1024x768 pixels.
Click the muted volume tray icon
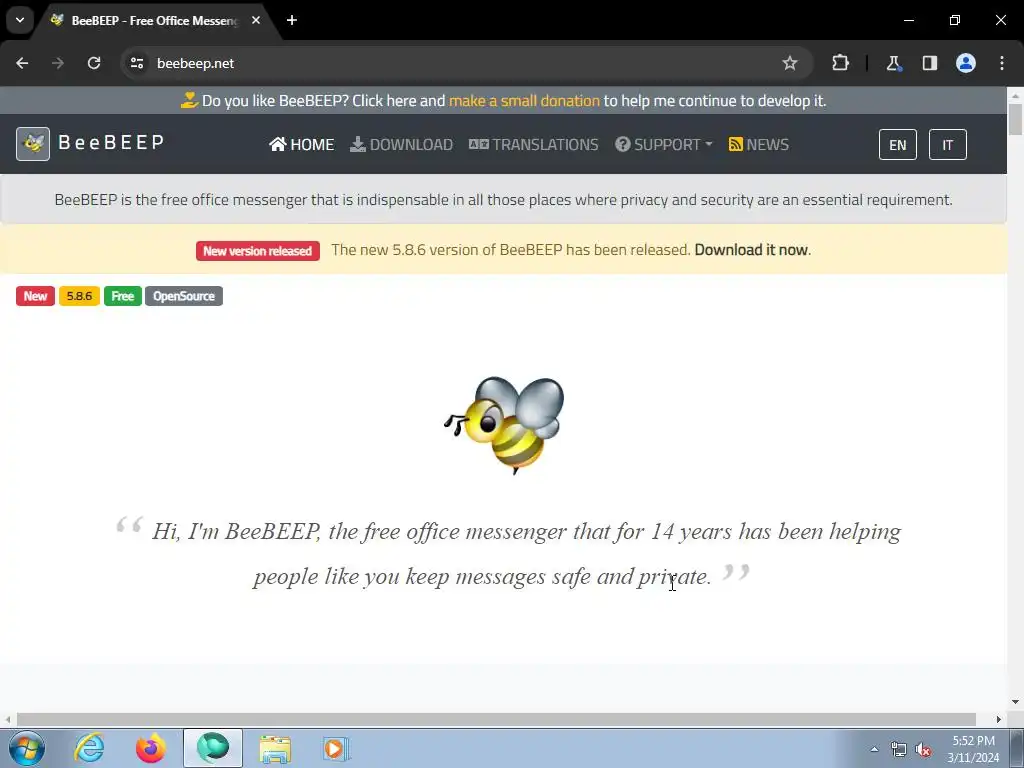(x=923, y=749)
